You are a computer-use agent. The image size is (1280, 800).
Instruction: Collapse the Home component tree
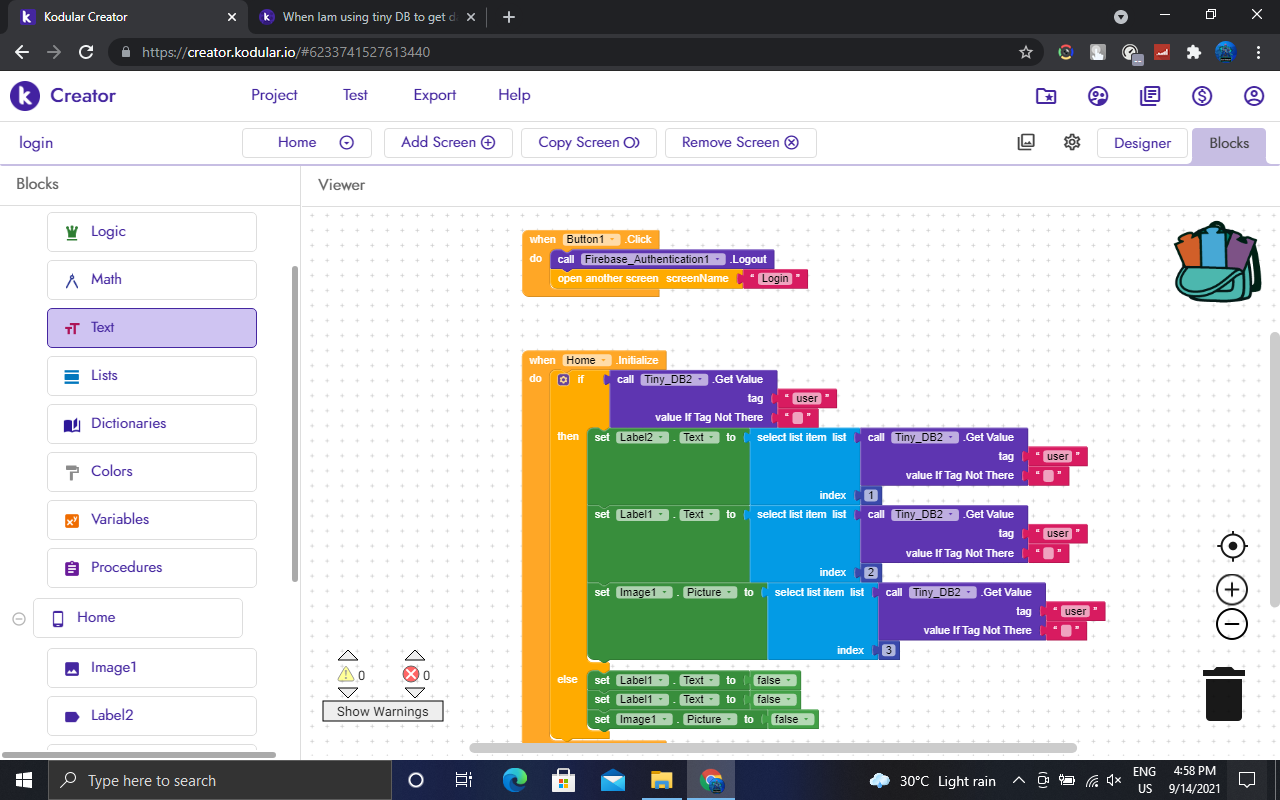click(x=19, y=619)
